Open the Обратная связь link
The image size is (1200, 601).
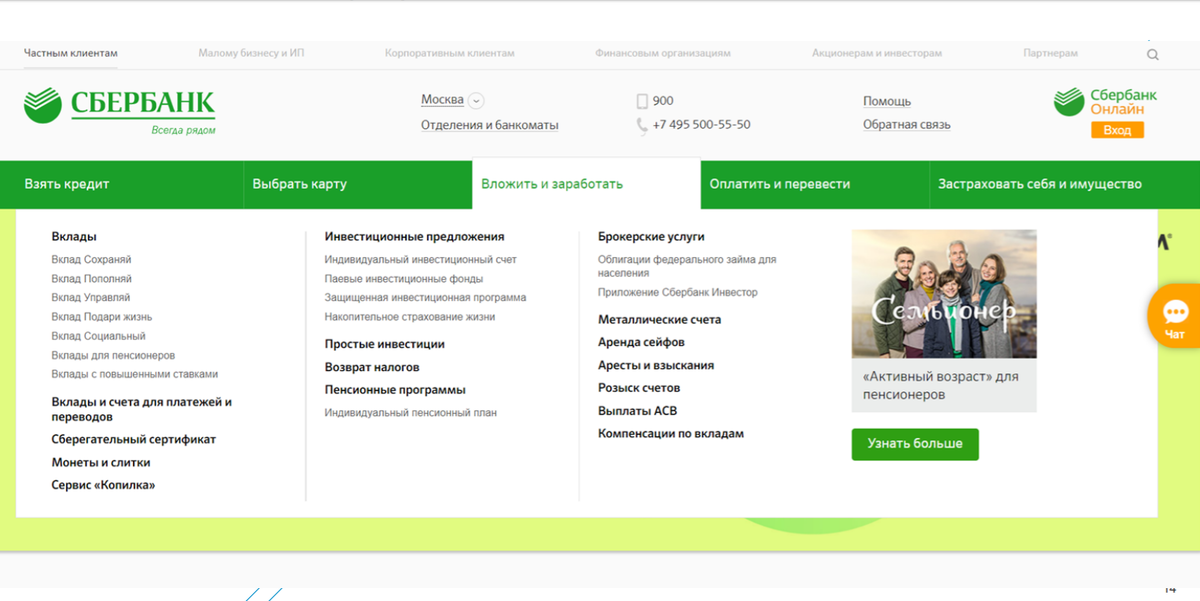pos(907,125)
